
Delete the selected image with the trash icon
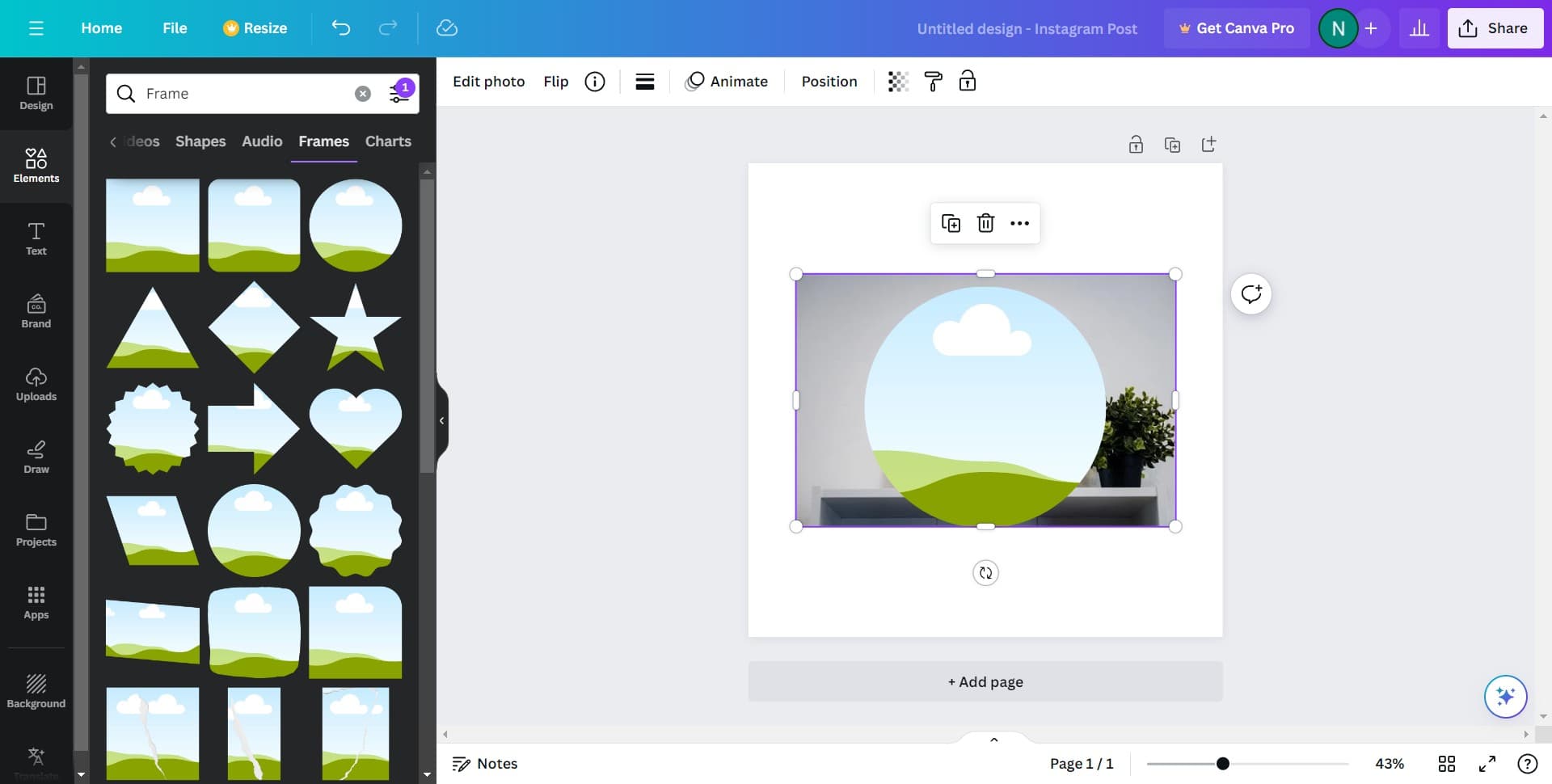coord(985,222)
